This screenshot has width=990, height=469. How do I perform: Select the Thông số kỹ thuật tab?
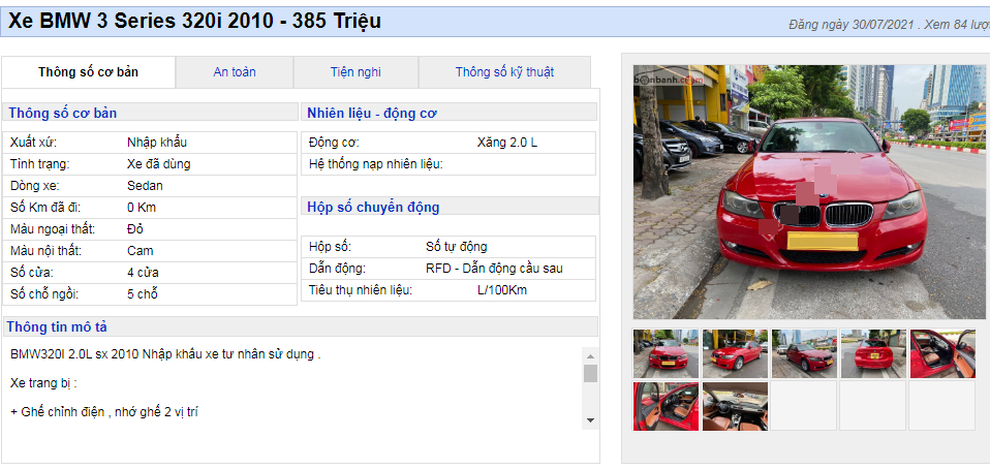click(x=504, y=72)
